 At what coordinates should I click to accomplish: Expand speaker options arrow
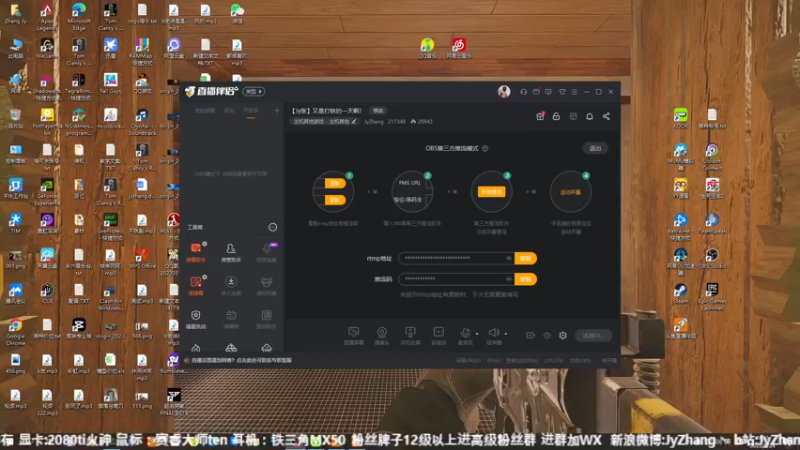(506, 334)
